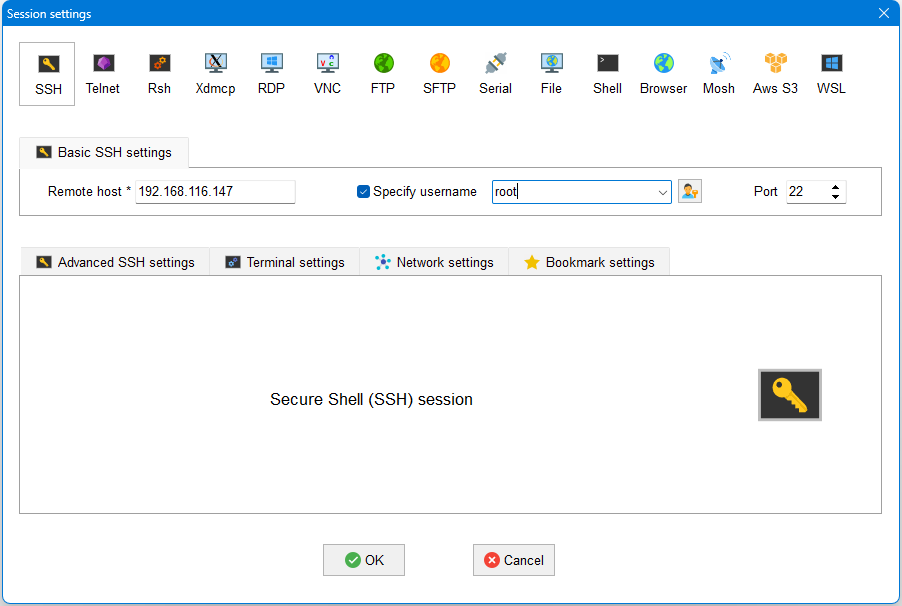
Task: Uncheck the Specify username checkbox
Action: coord(363,191)
